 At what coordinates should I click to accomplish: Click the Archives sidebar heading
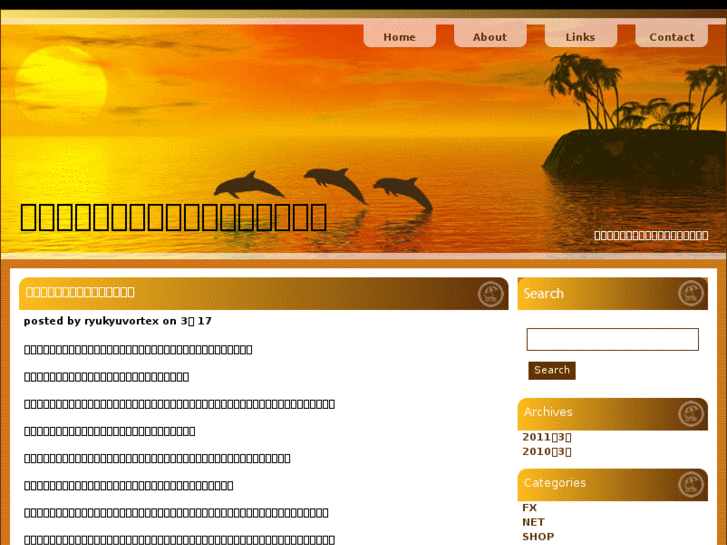click(x=548, y=412)
